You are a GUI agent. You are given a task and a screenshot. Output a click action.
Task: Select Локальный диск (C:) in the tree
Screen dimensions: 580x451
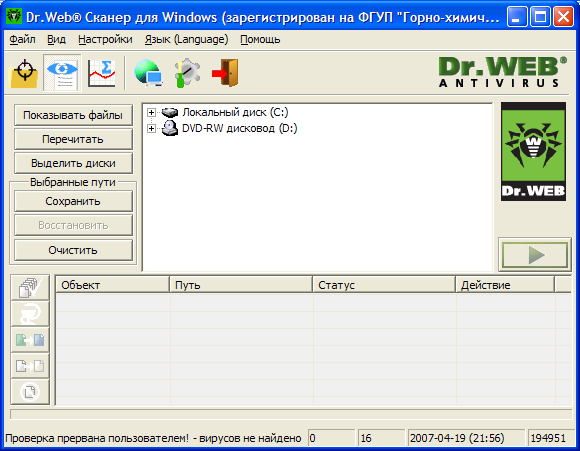(235, 112)
